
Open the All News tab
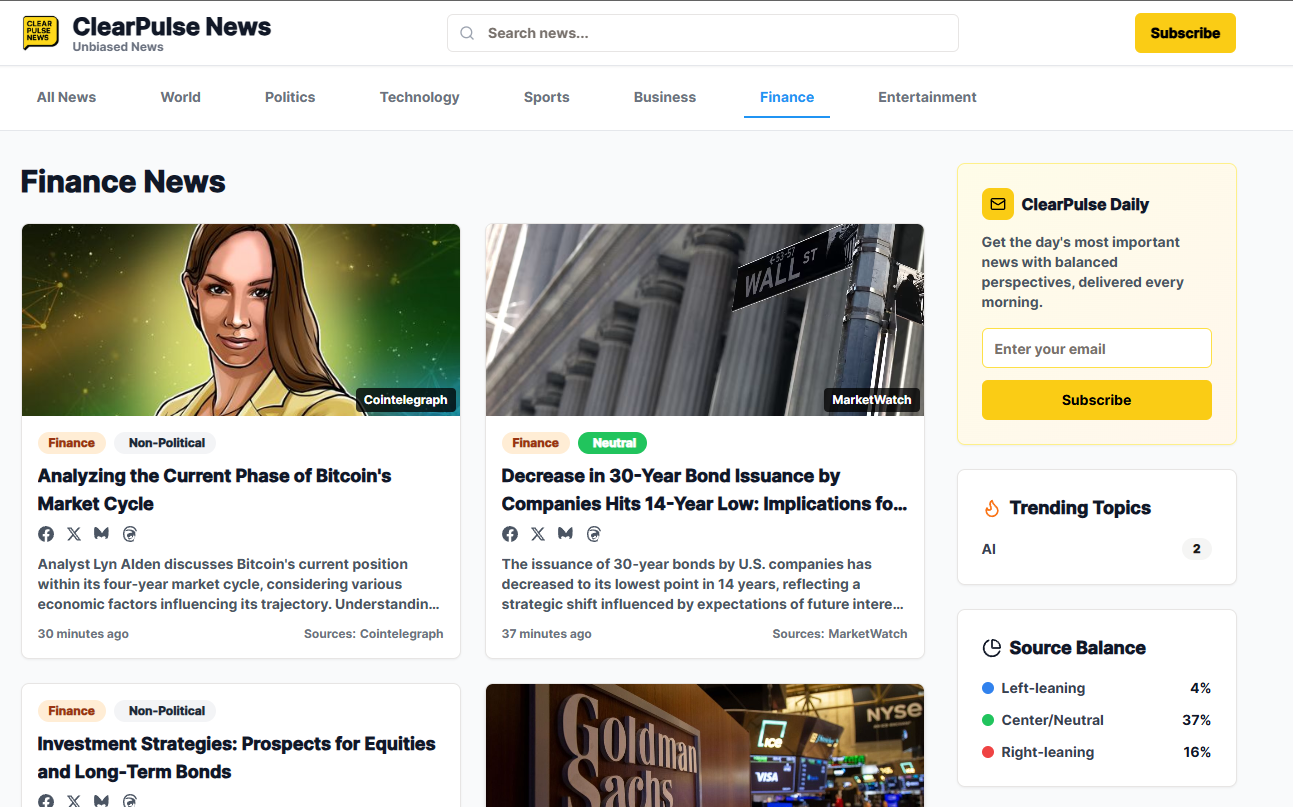[x=67, y=97]
